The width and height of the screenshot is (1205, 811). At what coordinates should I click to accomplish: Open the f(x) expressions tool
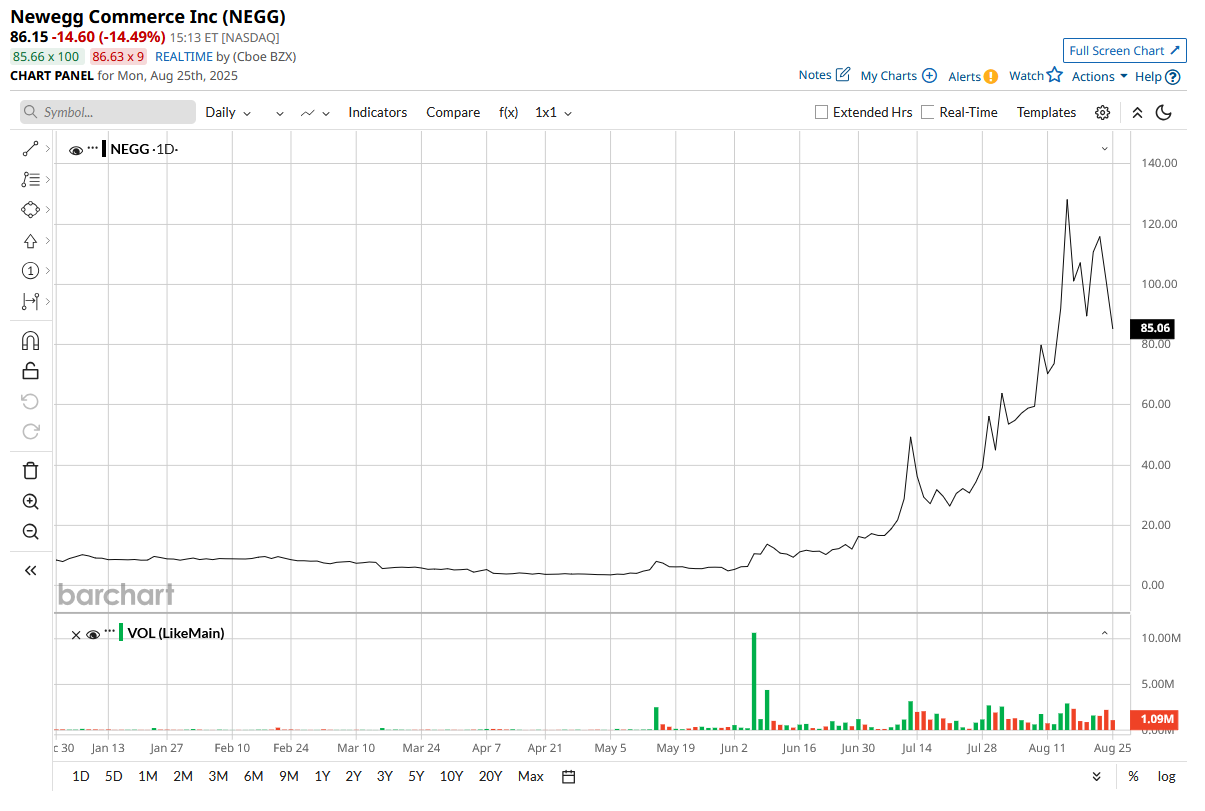508,112
